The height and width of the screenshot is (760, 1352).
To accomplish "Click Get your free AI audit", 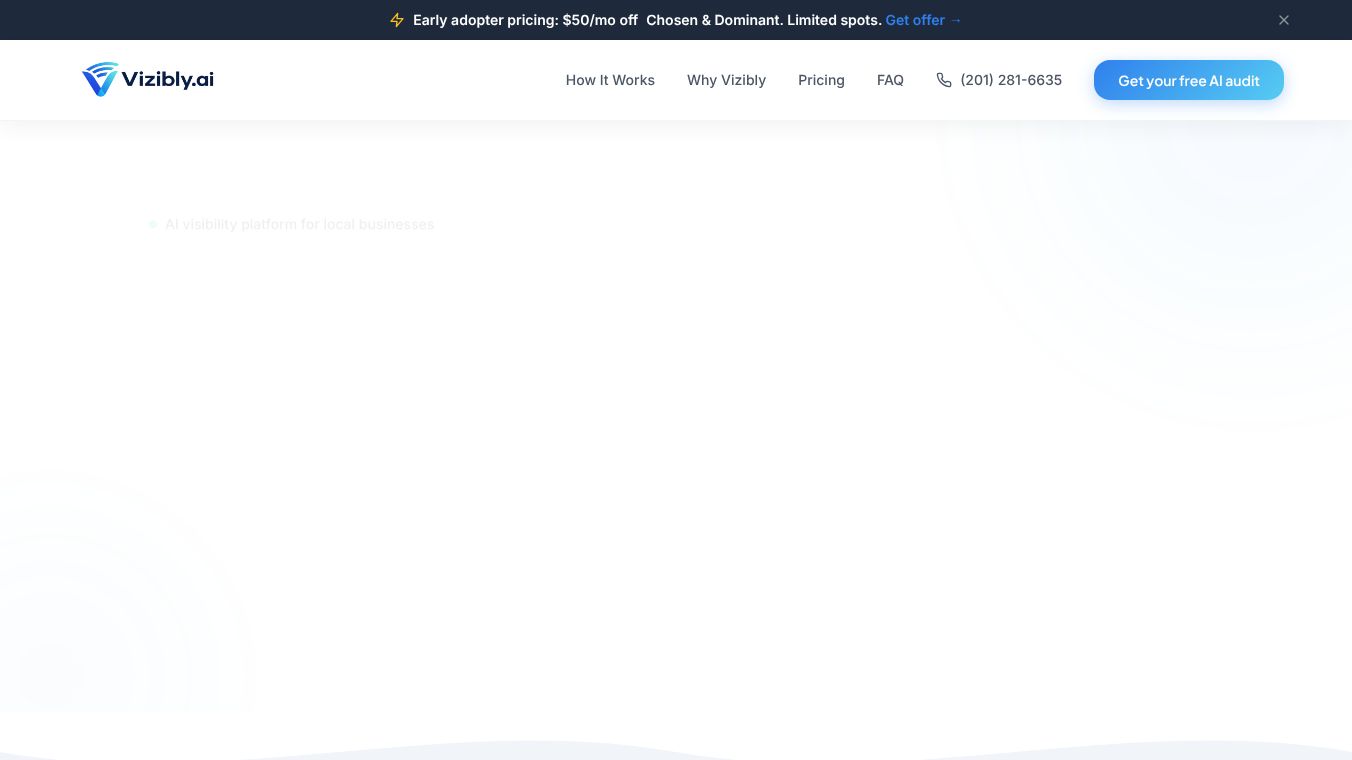I will (1189, 80).
